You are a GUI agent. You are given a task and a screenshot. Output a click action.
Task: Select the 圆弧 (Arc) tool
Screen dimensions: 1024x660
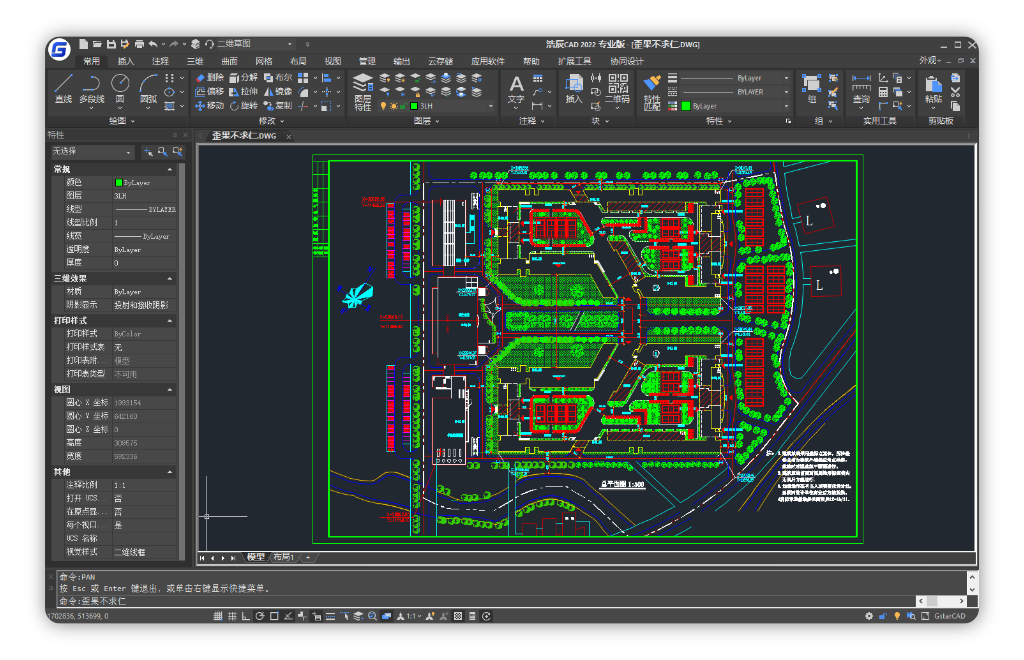coord(148,89)
